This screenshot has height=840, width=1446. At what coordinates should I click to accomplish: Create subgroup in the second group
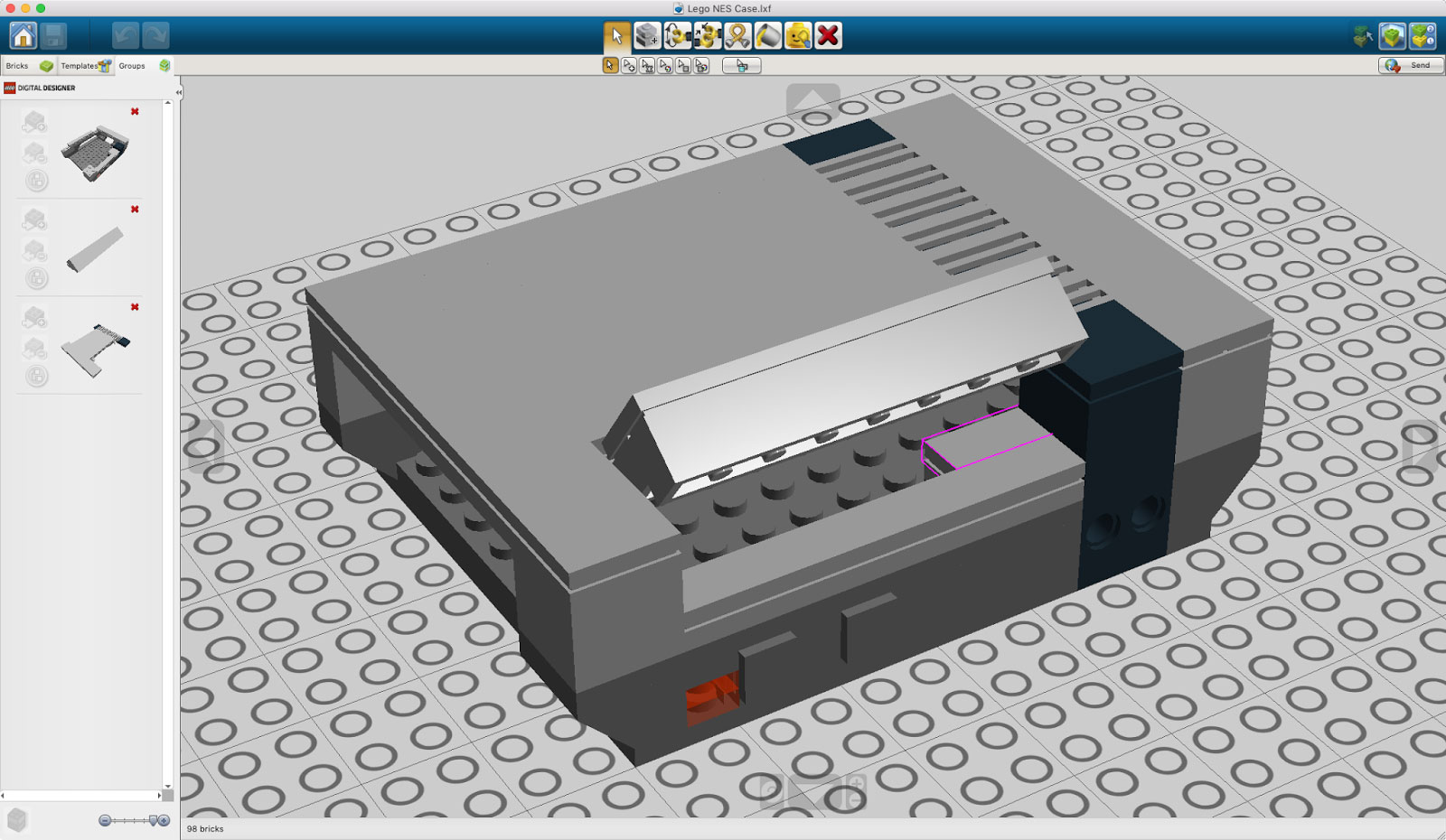[36, 279]
